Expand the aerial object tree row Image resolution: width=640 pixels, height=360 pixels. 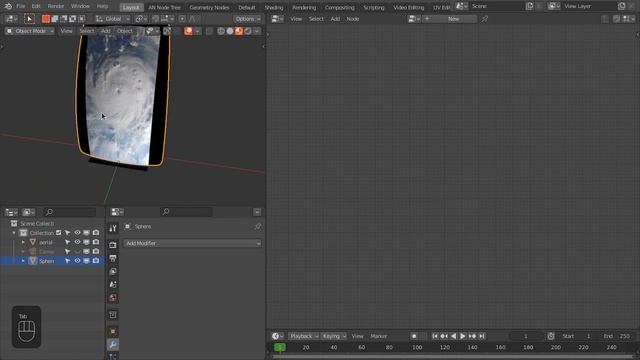click(23, 242)
